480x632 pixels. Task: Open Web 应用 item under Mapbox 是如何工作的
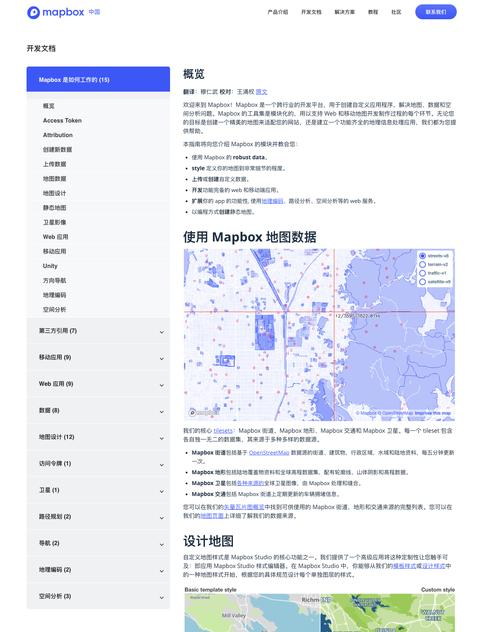coord(55,237)
